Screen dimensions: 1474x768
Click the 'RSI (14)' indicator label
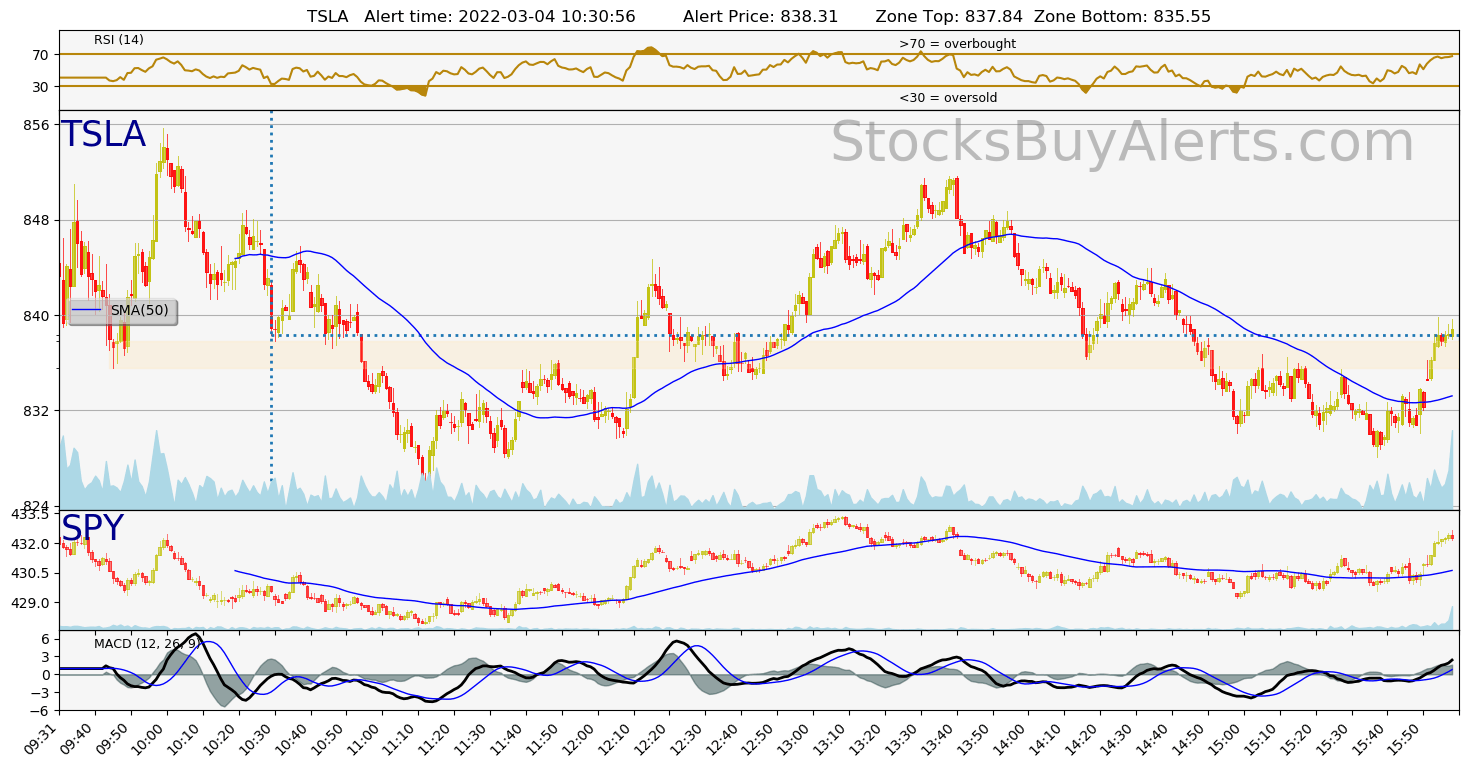click(x=119, y=40)
